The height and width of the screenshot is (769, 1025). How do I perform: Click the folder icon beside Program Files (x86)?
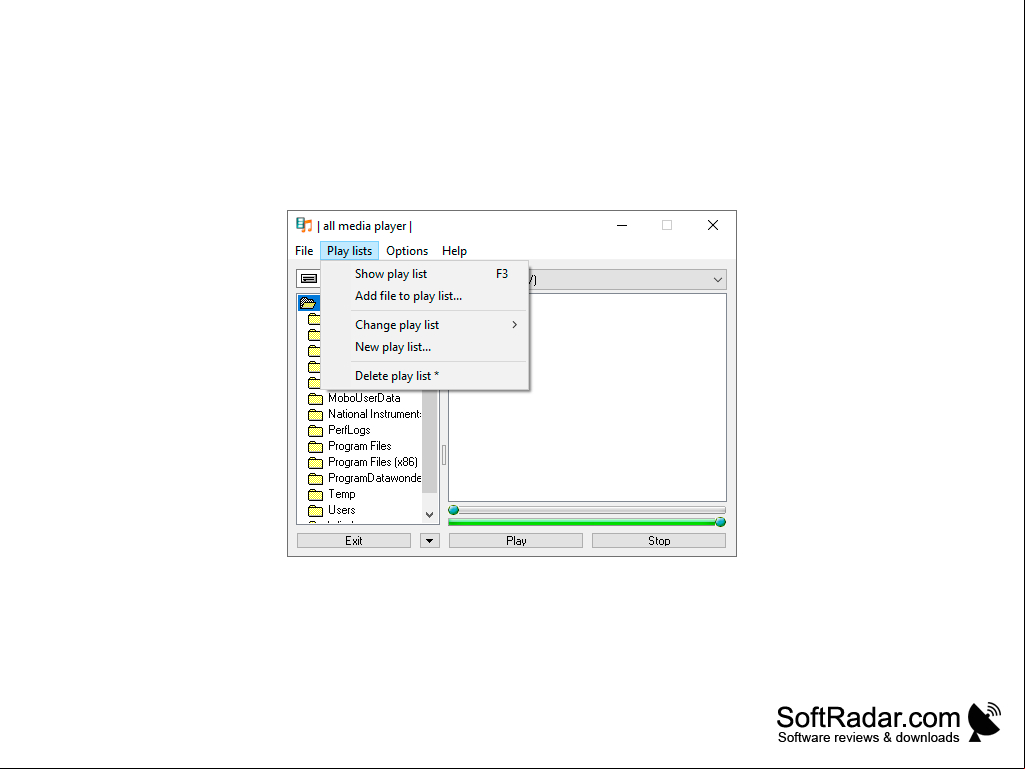316,462
